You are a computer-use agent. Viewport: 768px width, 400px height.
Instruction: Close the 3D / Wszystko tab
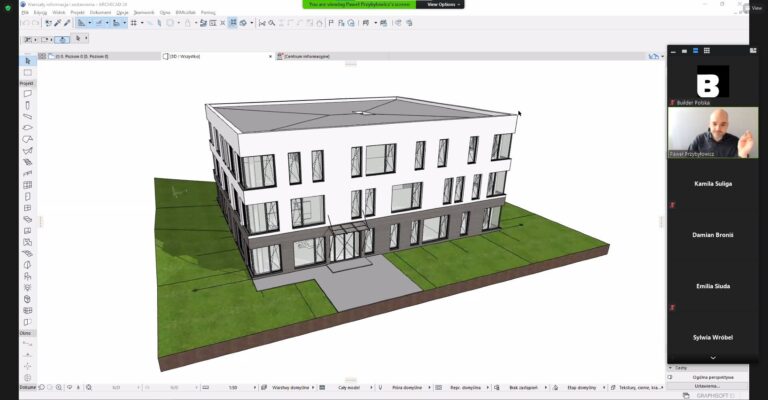270,56
